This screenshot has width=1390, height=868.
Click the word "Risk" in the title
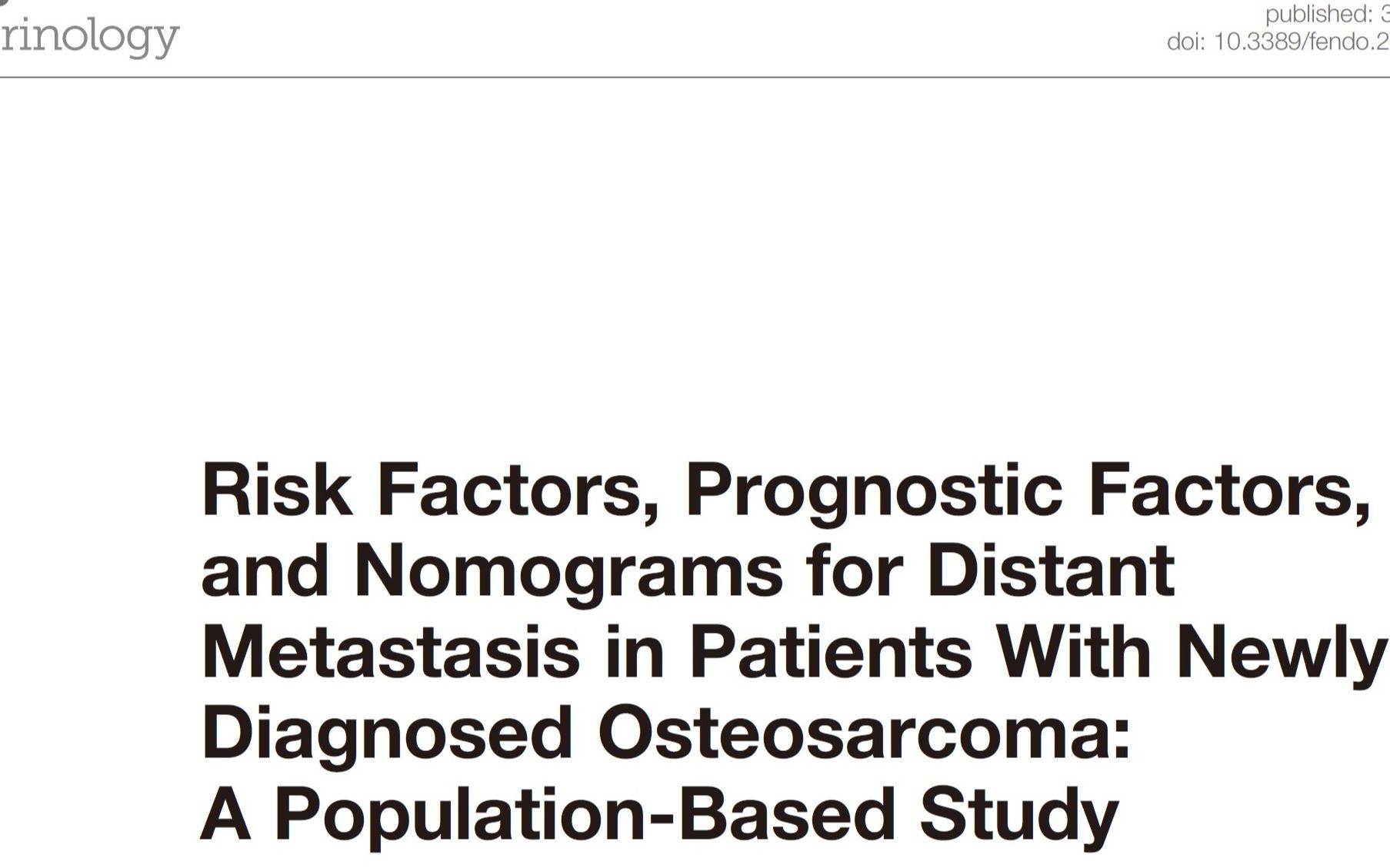pos(277,490)
